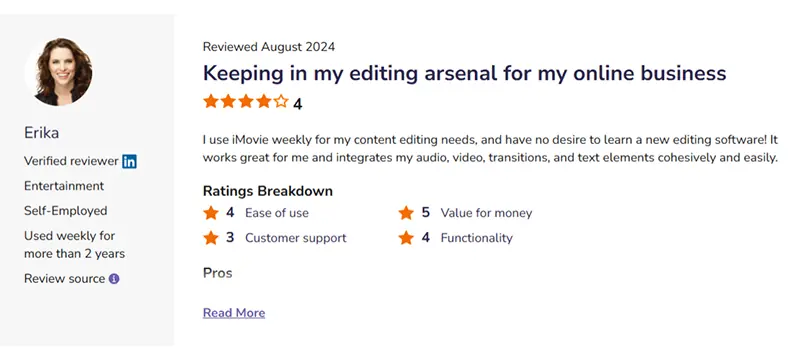Click the Value for money star icon
This screenshot has height=360, width=808.
[406, 213]
